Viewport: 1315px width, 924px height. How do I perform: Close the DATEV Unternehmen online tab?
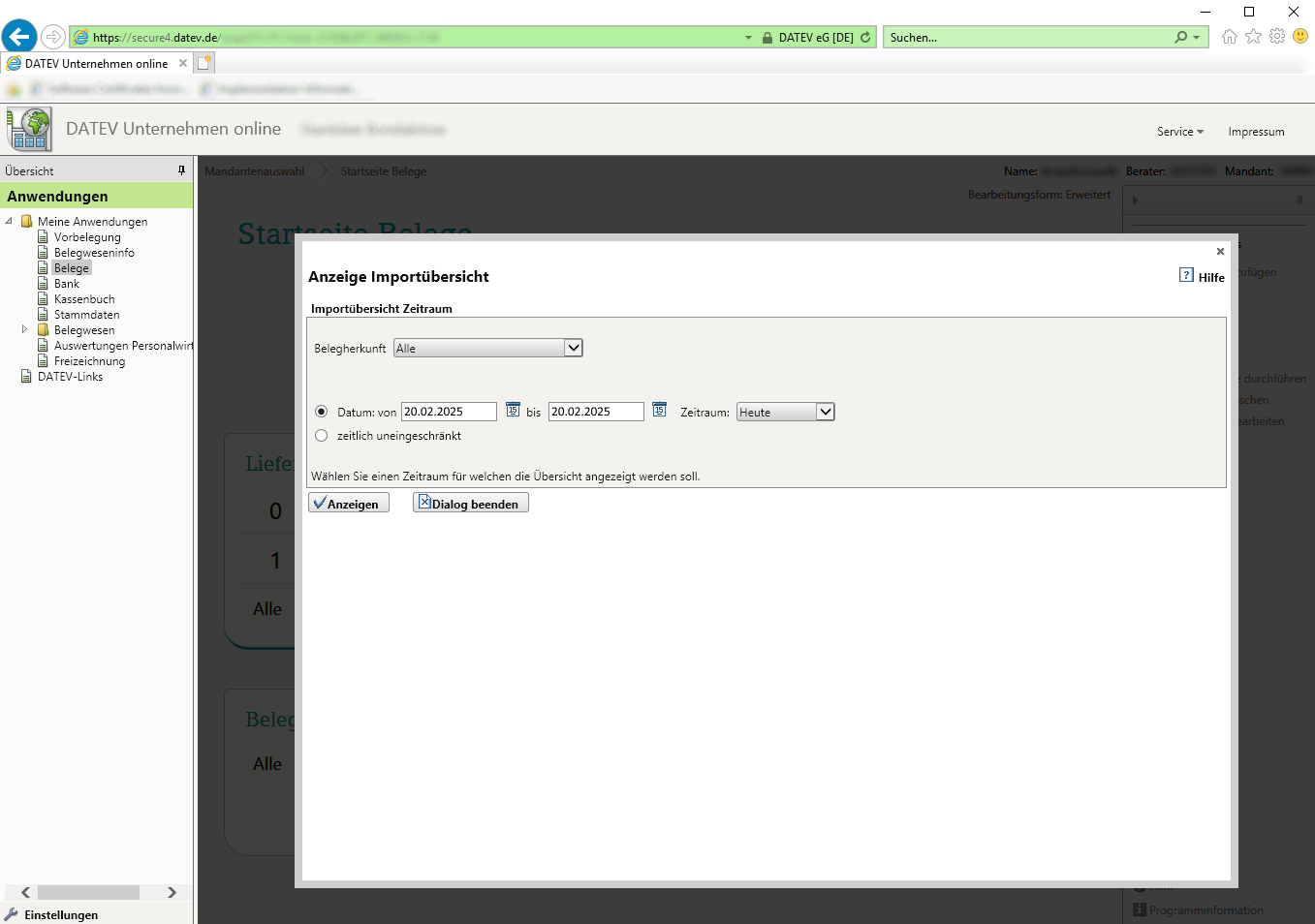tap(183, 63)
